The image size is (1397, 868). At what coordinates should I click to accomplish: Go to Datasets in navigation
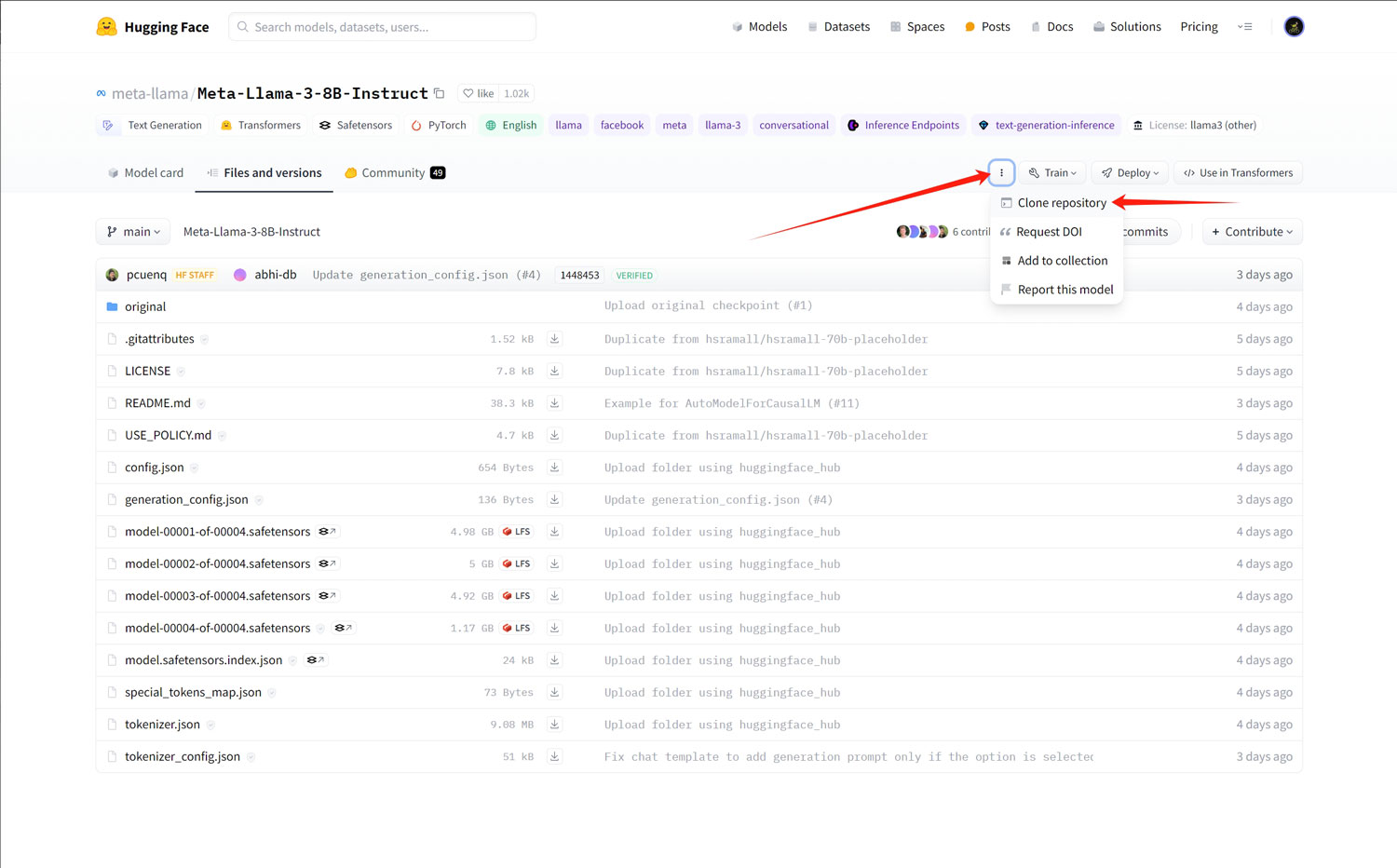point(838,27)
